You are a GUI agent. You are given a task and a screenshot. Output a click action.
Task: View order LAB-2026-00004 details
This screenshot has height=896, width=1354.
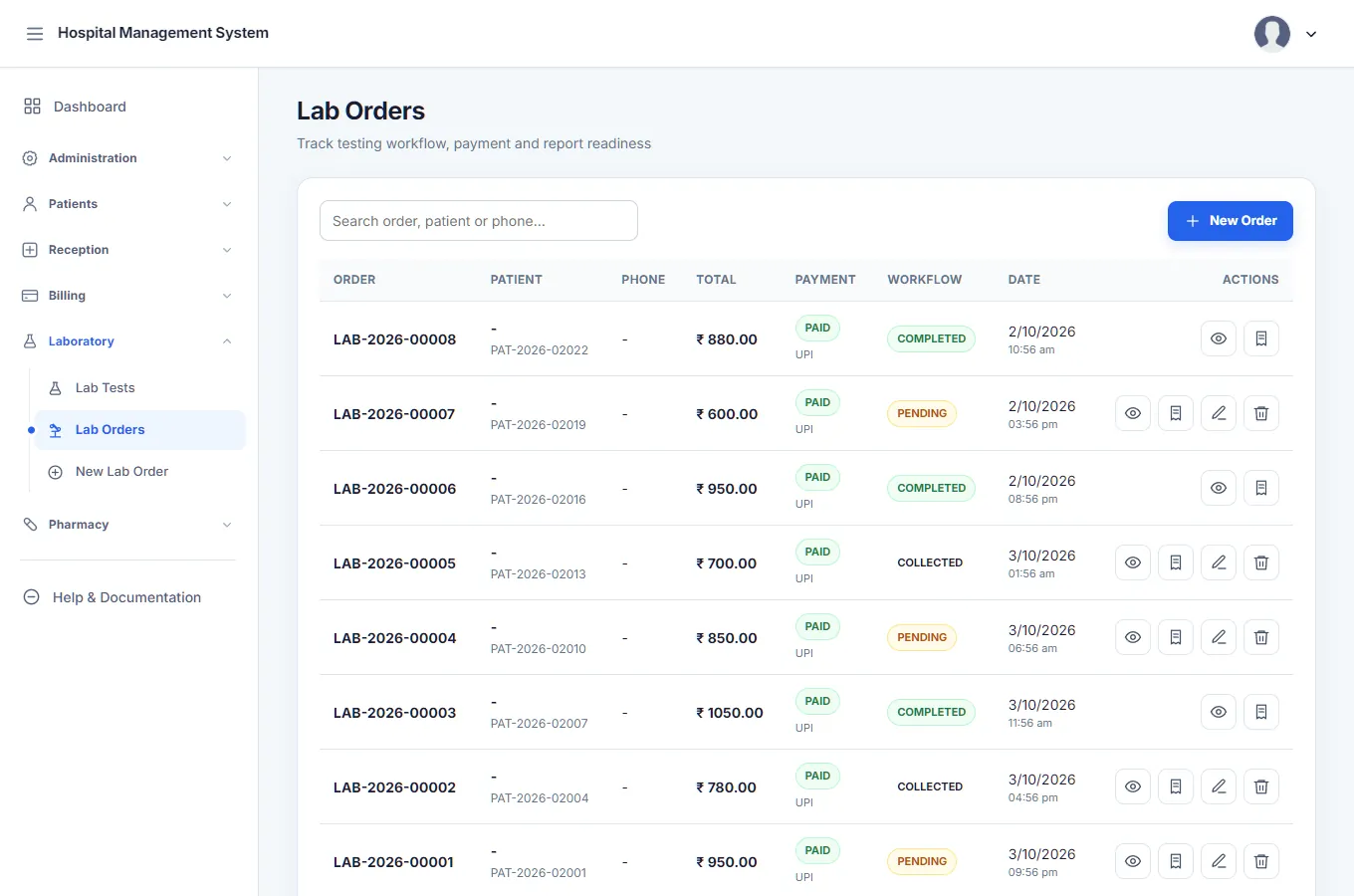(1133, 637)
